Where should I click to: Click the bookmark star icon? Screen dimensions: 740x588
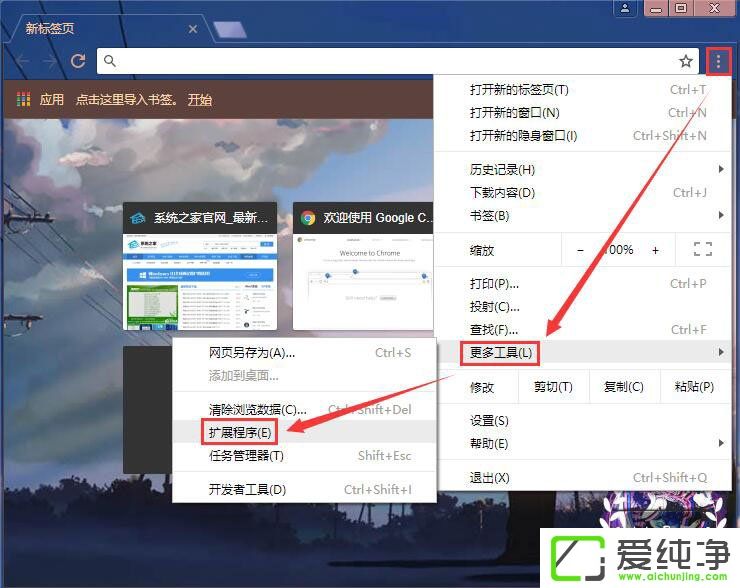[x=686, y=61]
